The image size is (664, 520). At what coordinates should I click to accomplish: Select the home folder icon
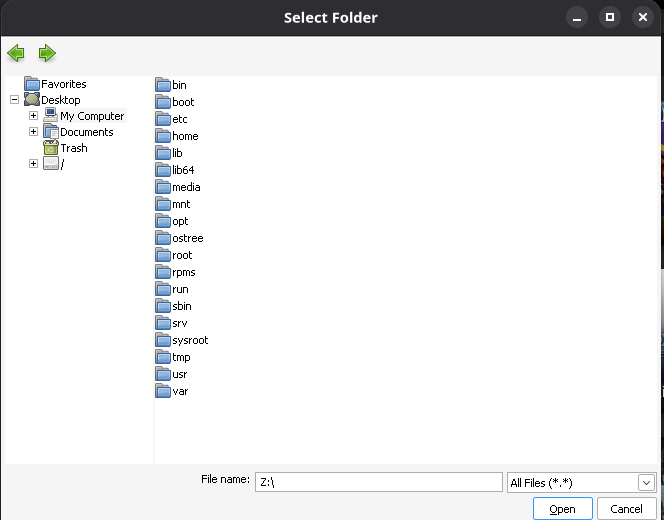164,136
